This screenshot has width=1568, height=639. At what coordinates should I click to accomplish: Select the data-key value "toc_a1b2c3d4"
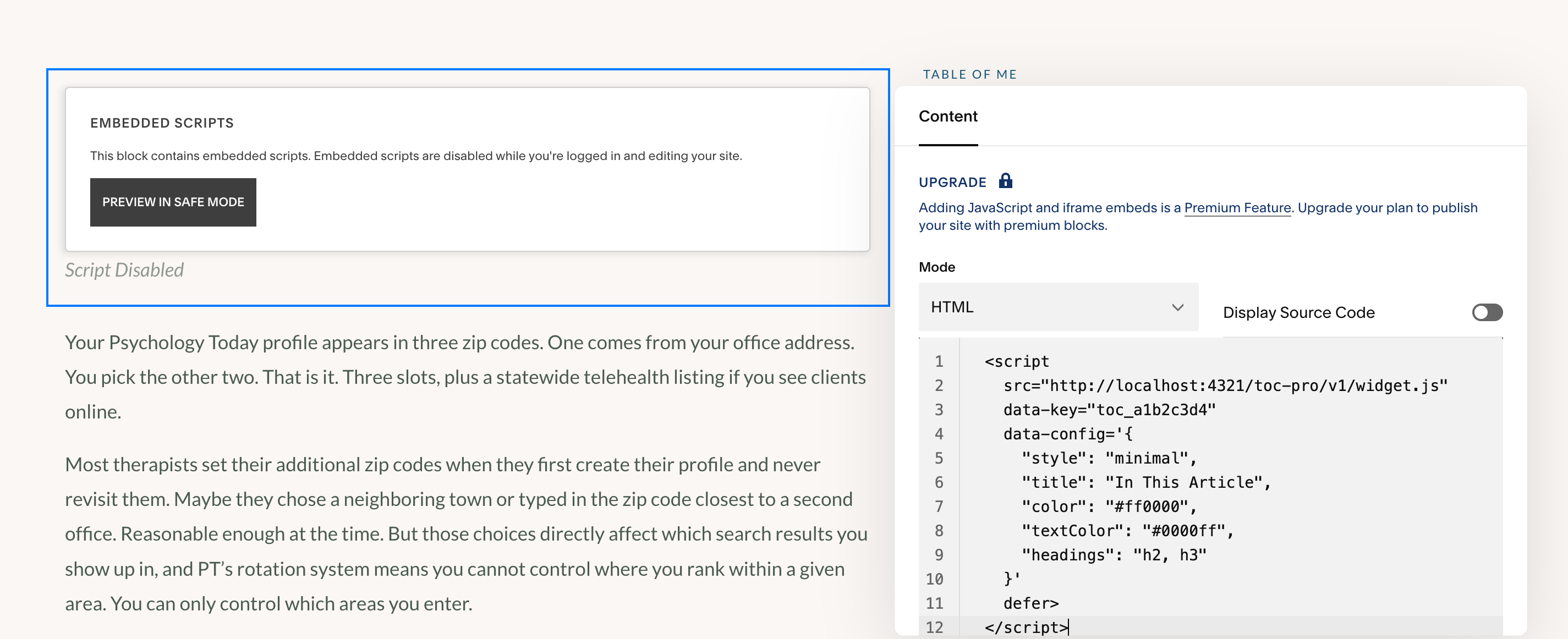[1156, 410]
